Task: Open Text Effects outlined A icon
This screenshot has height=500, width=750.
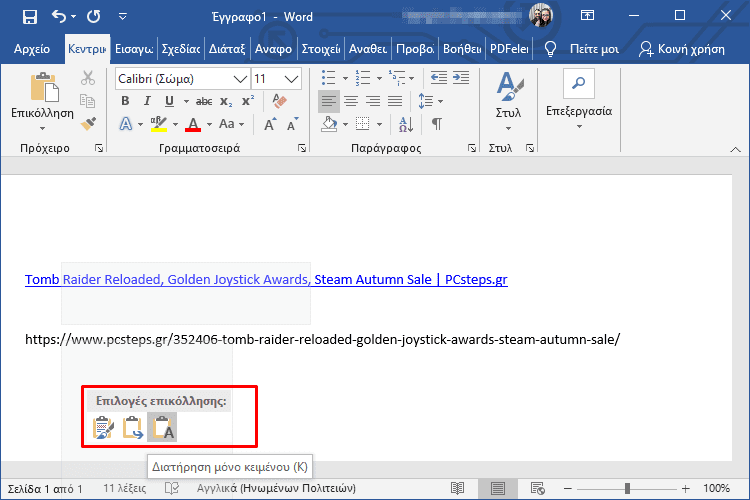Action: (x=125, y=124)
